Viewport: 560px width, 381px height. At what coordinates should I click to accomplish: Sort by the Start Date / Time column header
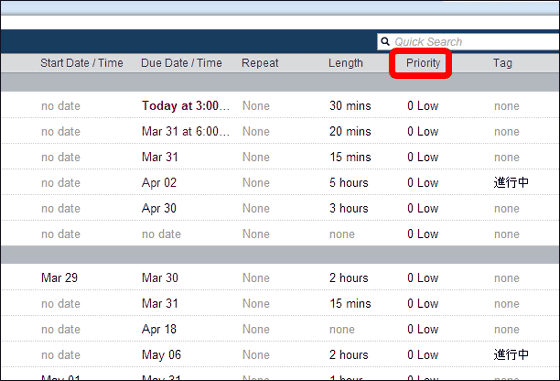[x=81, y=63]
